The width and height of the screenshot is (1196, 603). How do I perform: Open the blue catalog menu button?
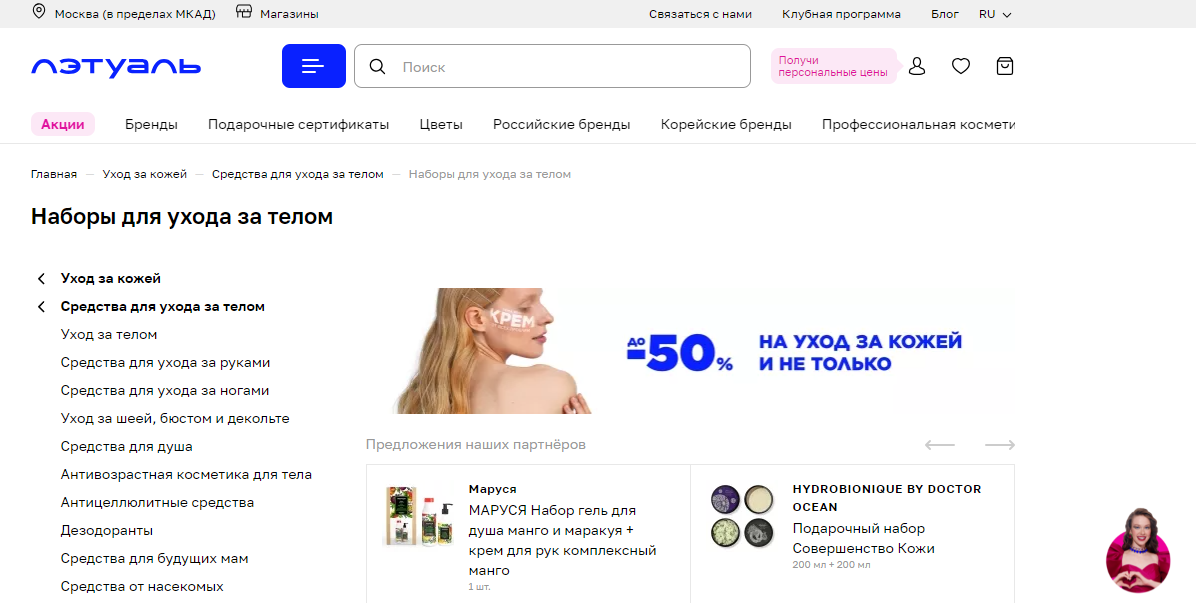click(313, 66)
